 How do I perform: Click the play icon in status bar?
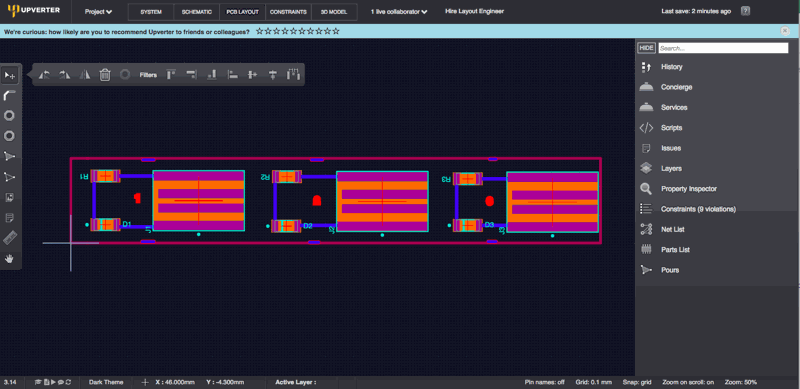[x=53, y=382]
